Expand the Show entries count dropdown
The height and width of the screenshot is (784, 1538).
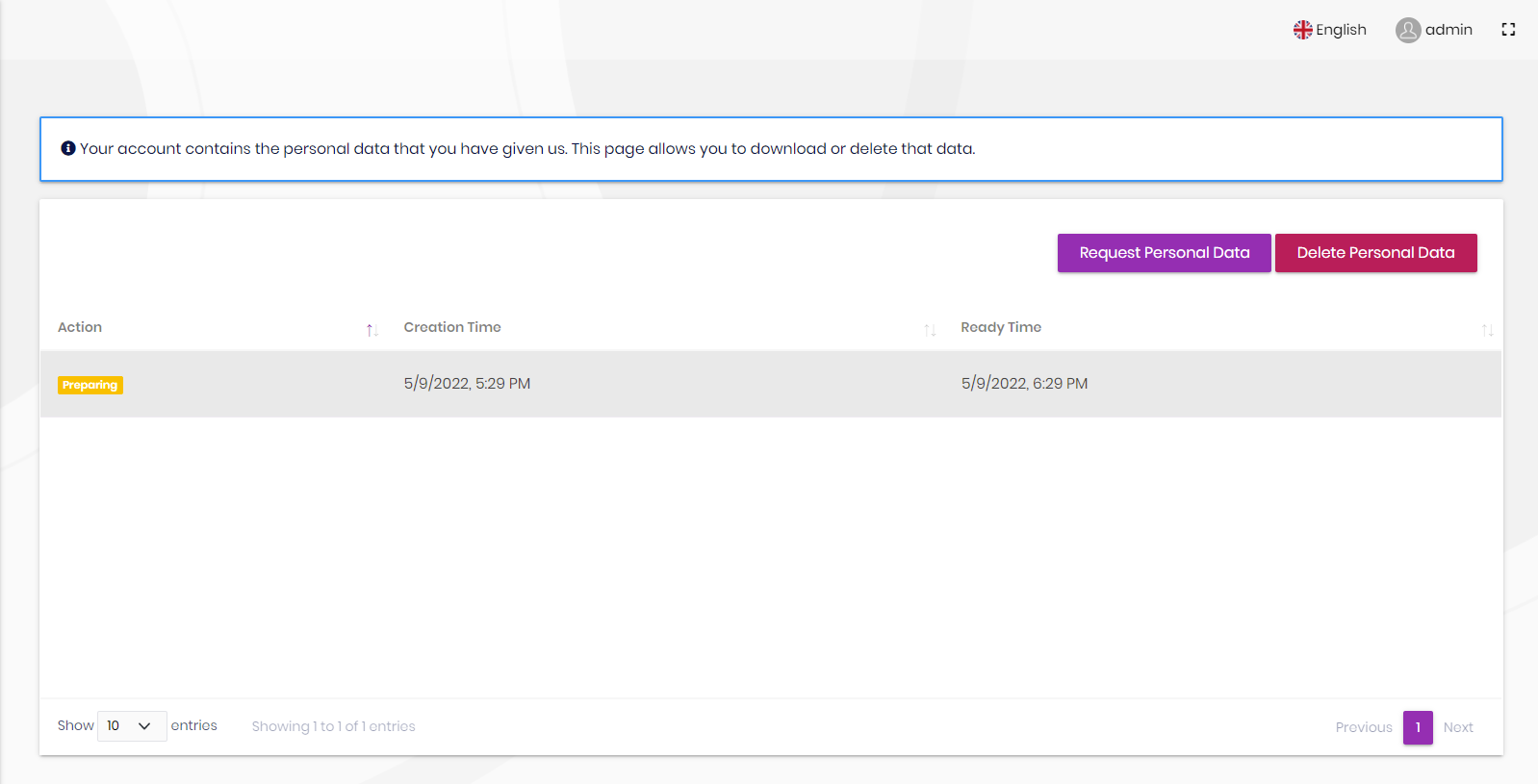point(131,726)
